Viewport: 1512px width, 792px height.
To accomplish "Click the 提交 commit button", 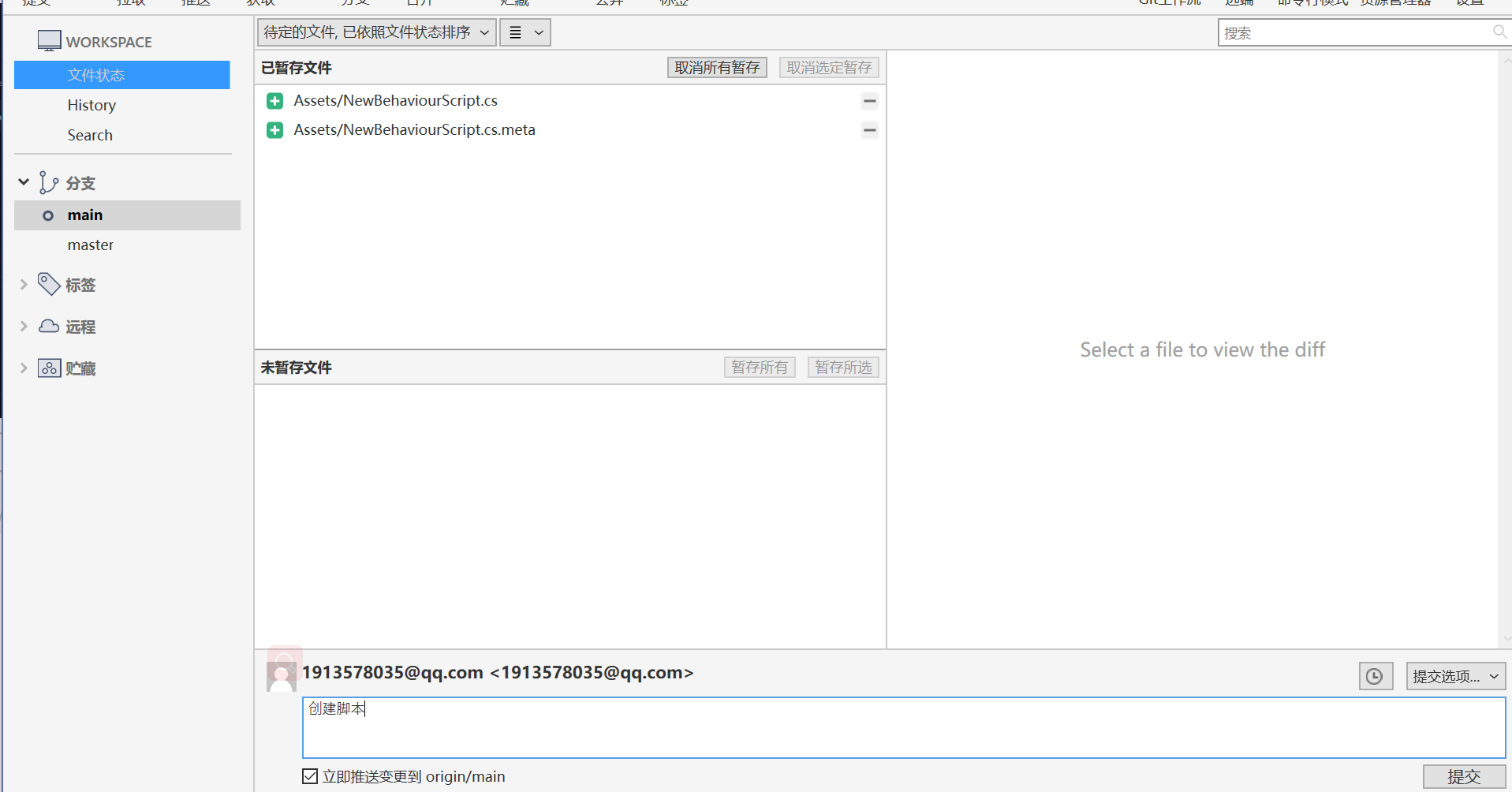I will [x=1464, y=777].
